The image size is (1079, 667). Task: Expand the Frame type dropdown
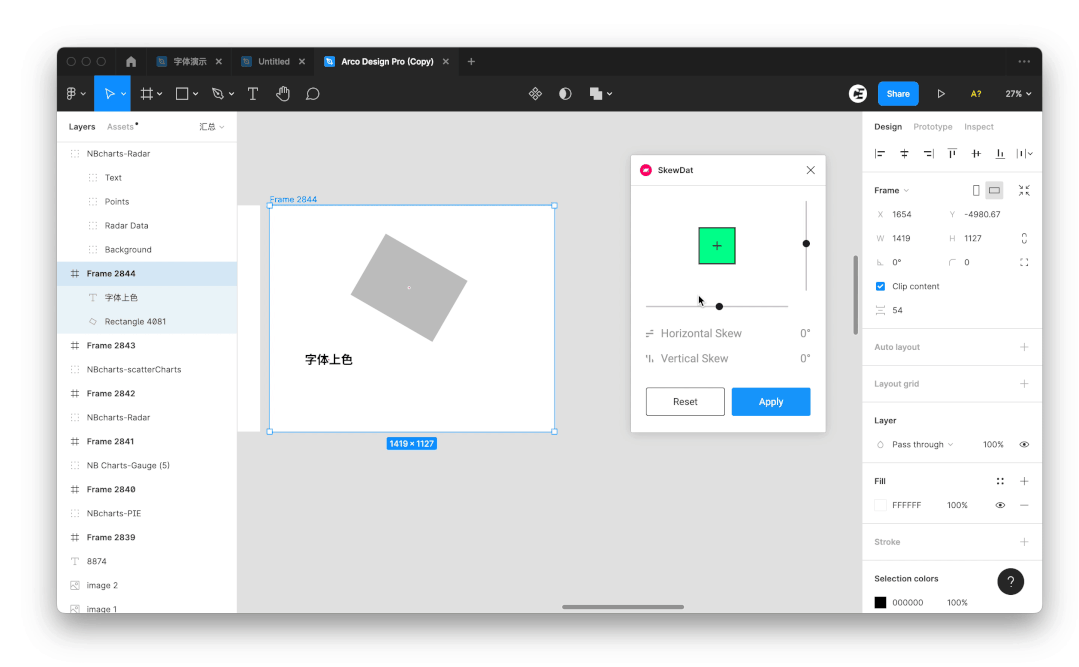click(891, 190)
